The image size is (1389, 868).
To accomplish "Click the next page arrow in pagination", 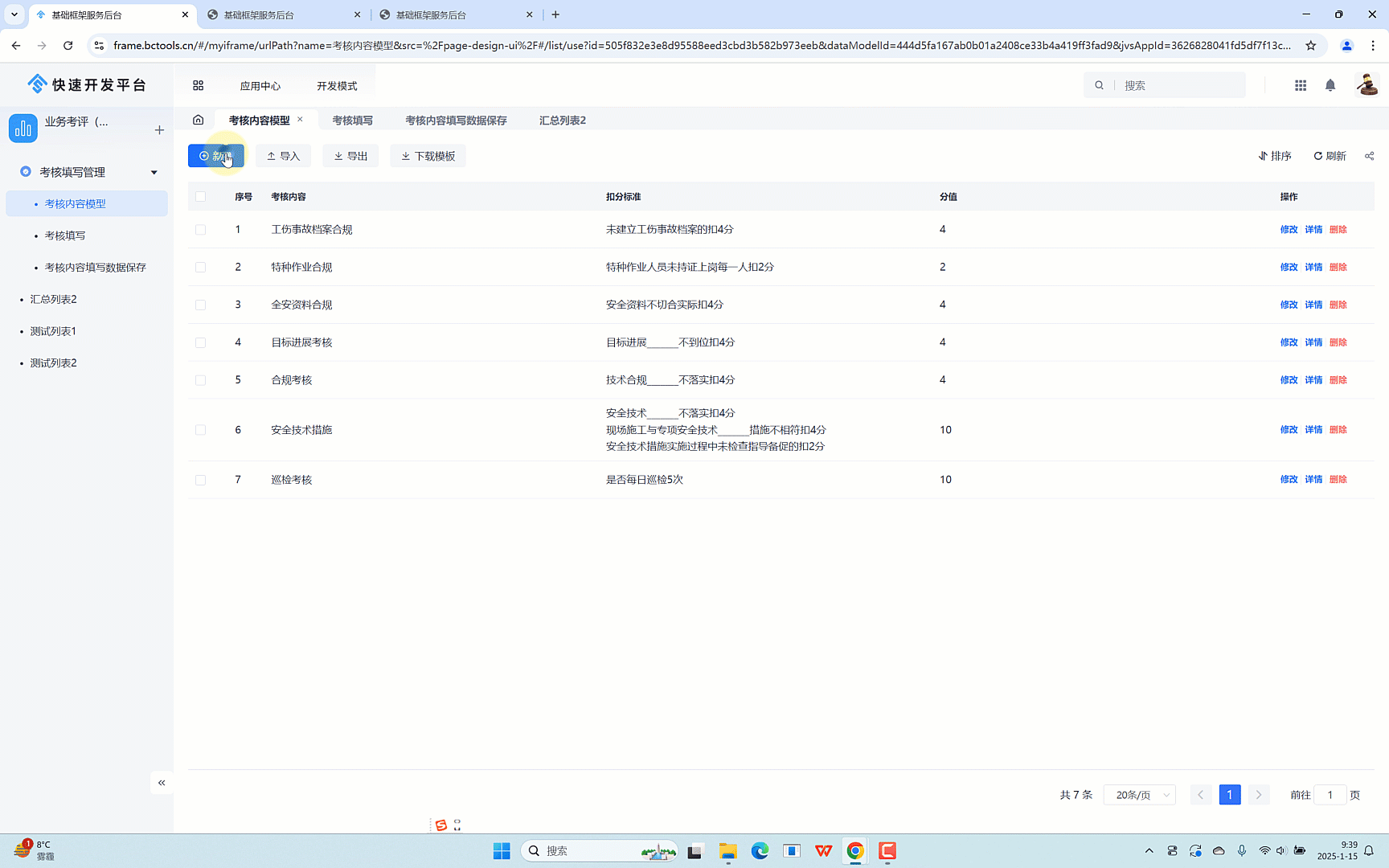I will click(1259, 795).
